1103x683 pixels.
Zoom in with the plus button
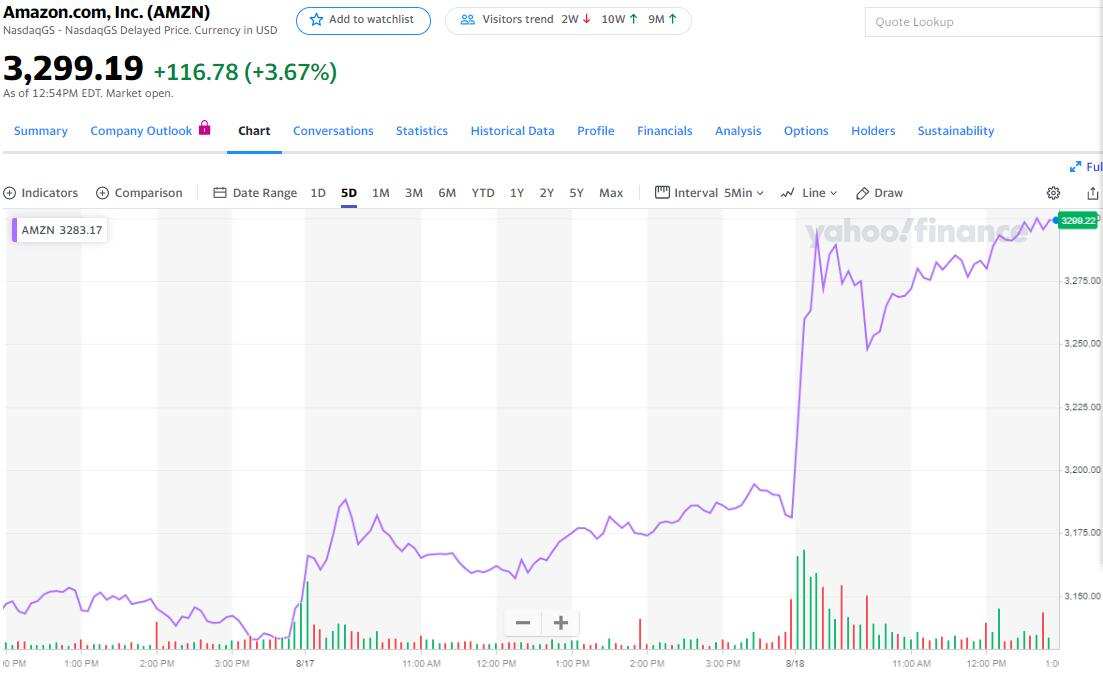coord(561,623)
